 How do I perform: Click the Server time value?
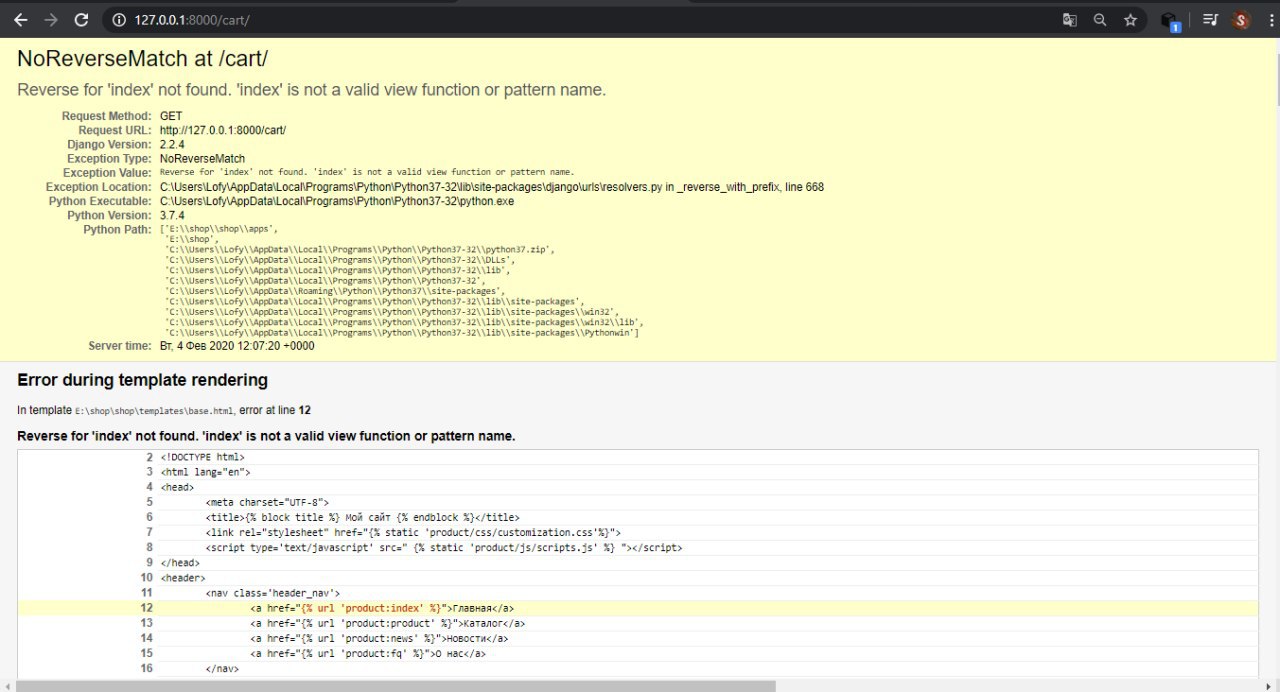pyautogui.click(x=237, y=346)
